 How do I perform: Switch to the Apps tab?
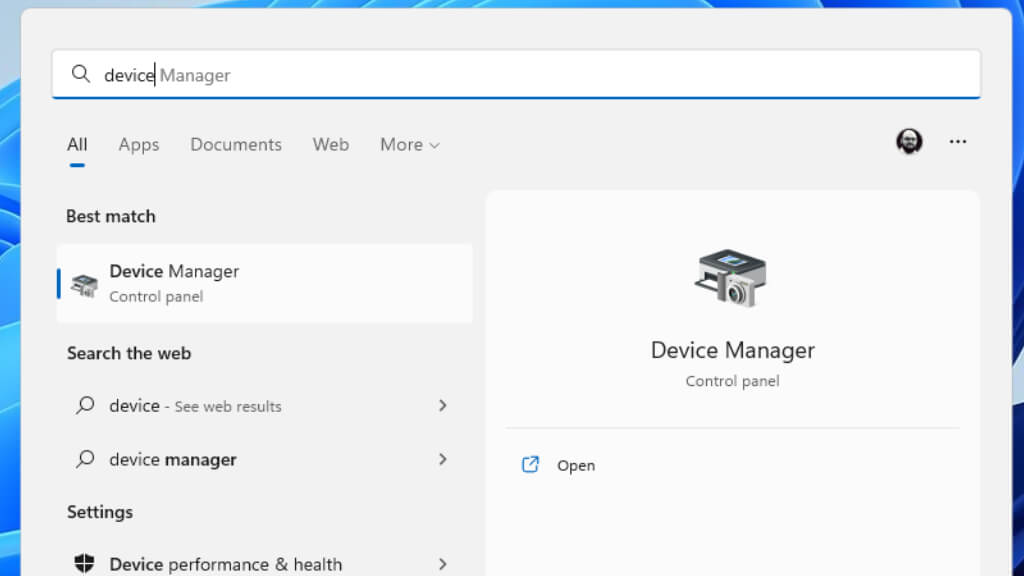click(138, 144)
